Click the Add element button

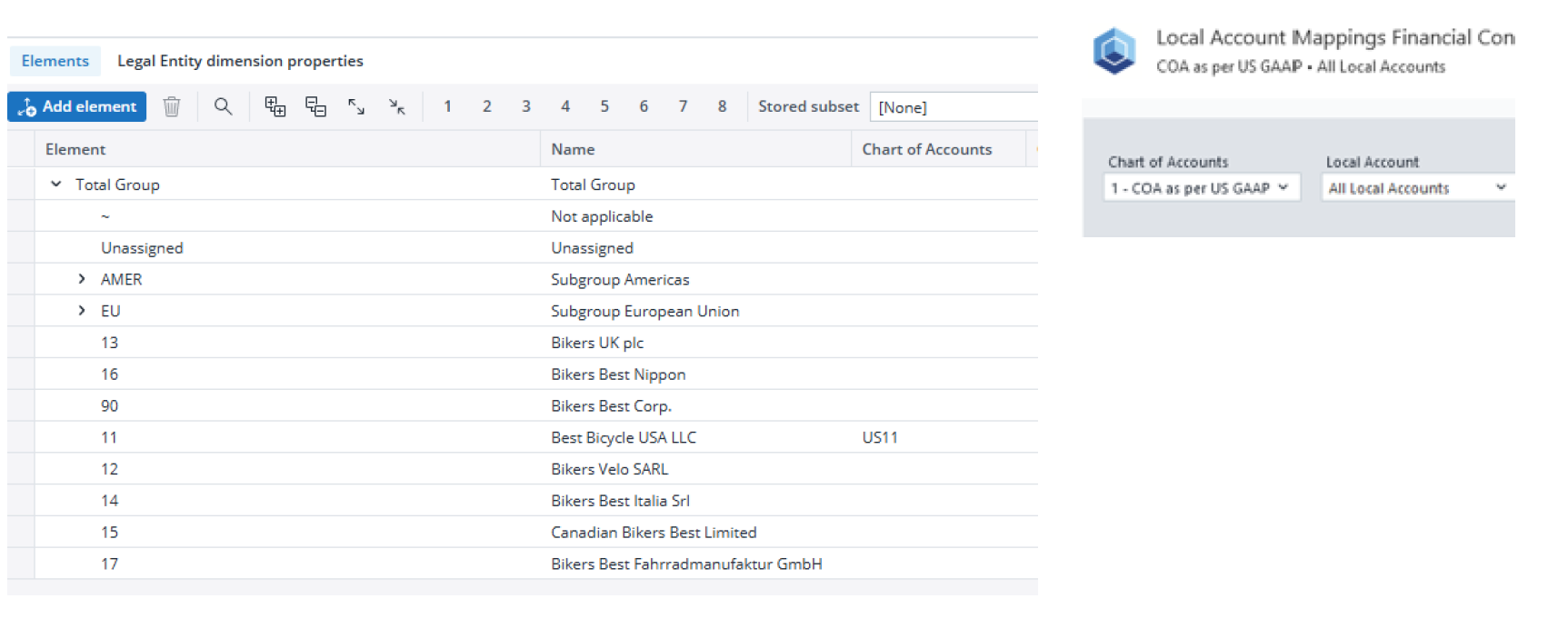77,107
